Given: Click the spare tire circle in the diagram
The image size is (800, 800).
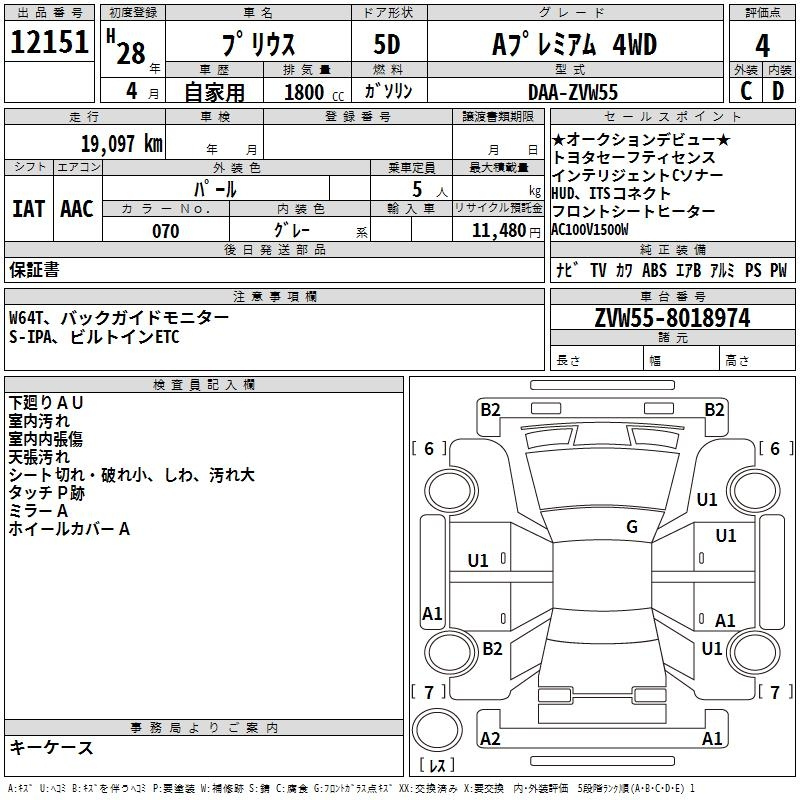Looking at the screenshot, I should [x=437, y=732].
